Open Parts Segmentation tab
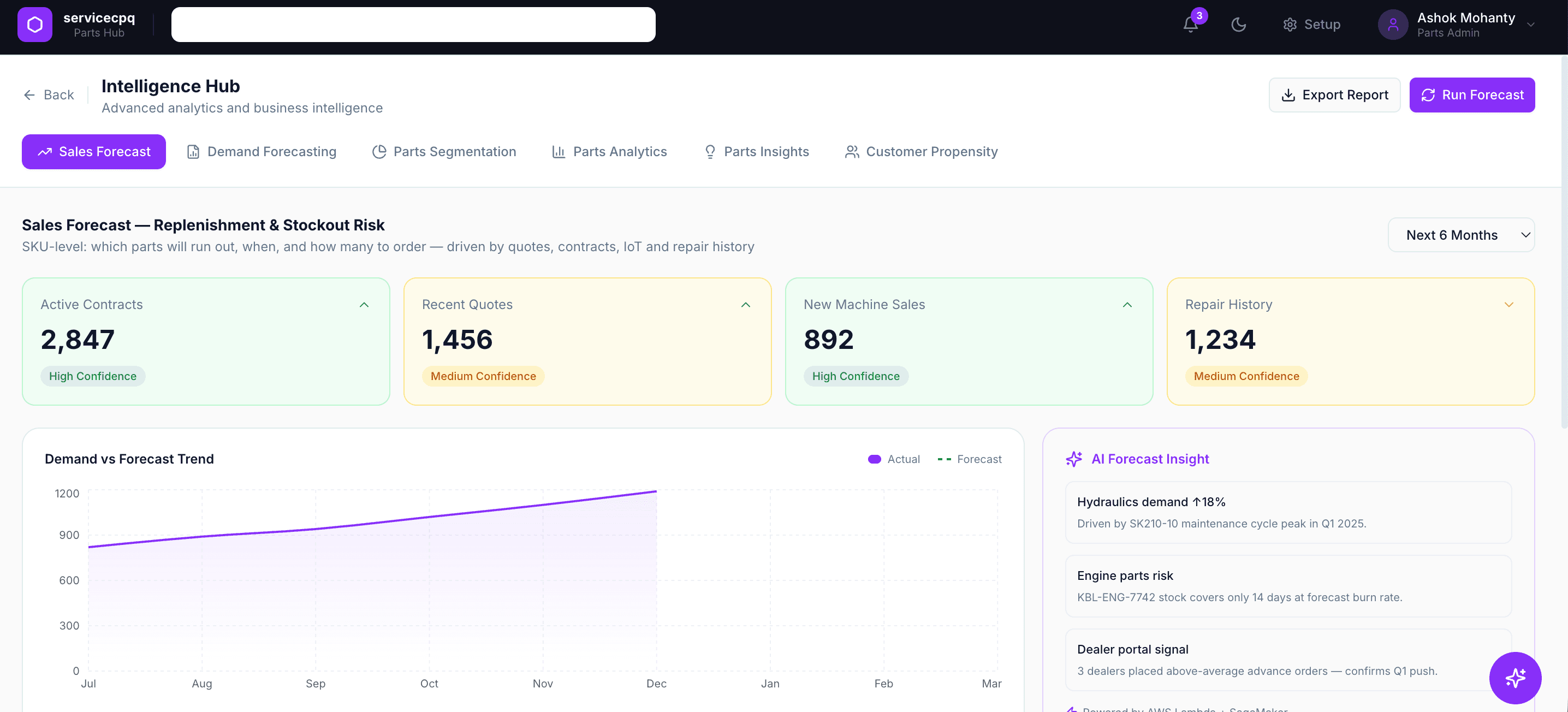The width and height of the screenshot is (1568, 712). coord(444,152)
